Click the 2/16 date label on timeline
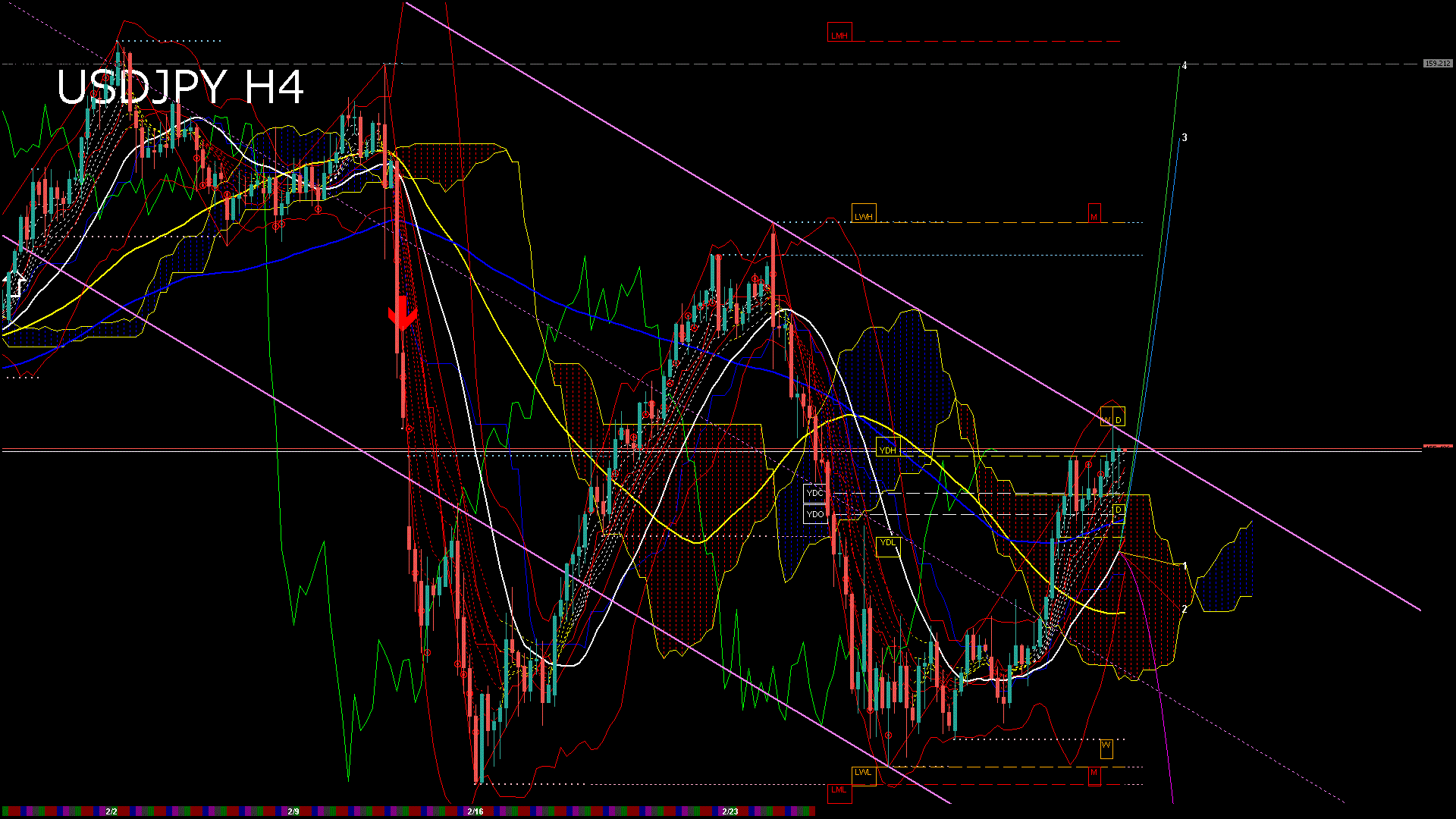Image resolution: width=1456 pixels, height=819 pixels. [x=475, y=811]
